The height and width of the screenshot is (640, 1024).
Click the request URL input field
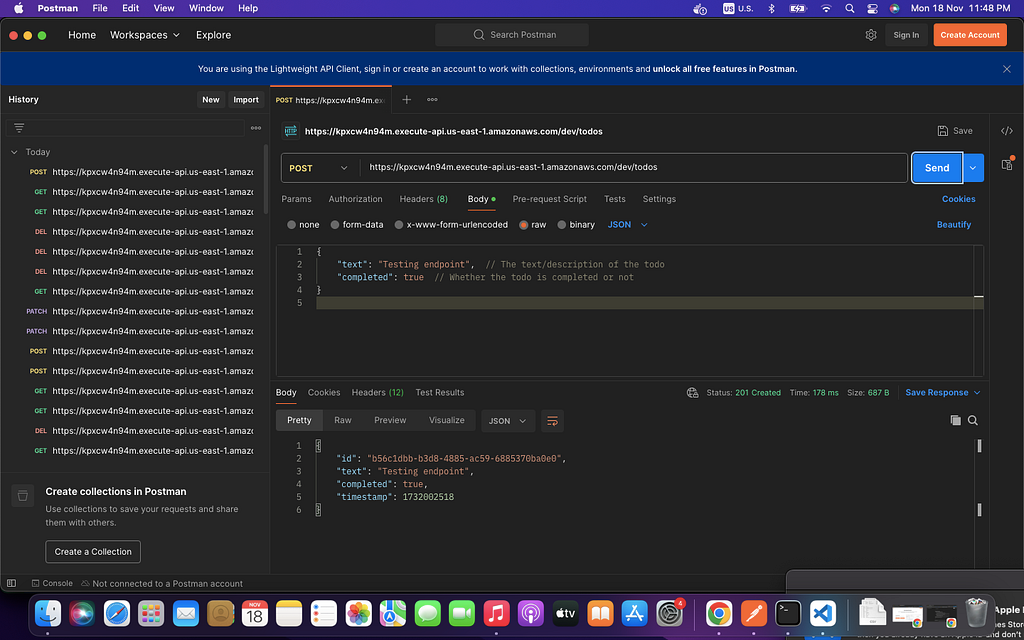(633, 168)
